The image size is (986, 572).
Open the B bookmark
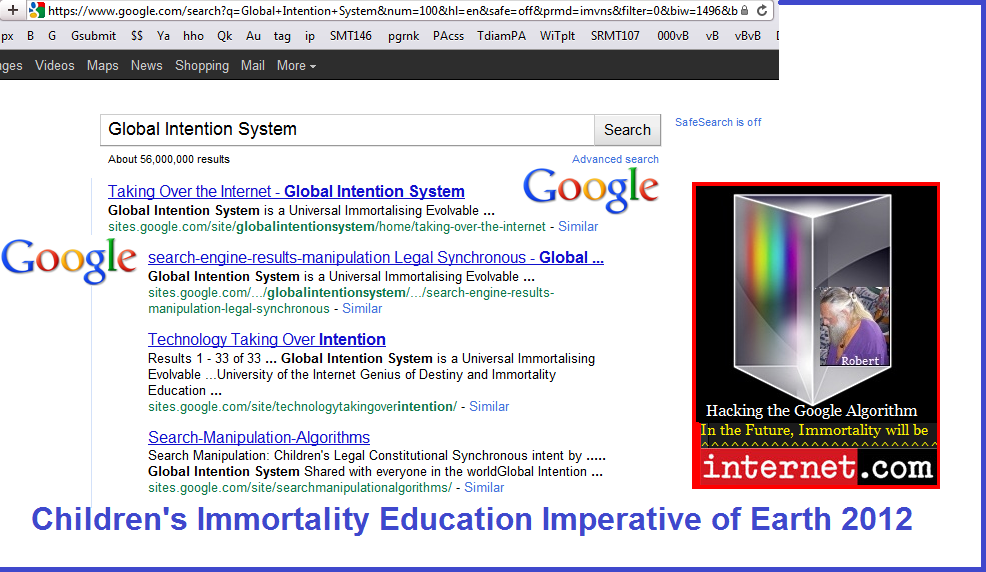pyautogui.click(x=30, y=36)
